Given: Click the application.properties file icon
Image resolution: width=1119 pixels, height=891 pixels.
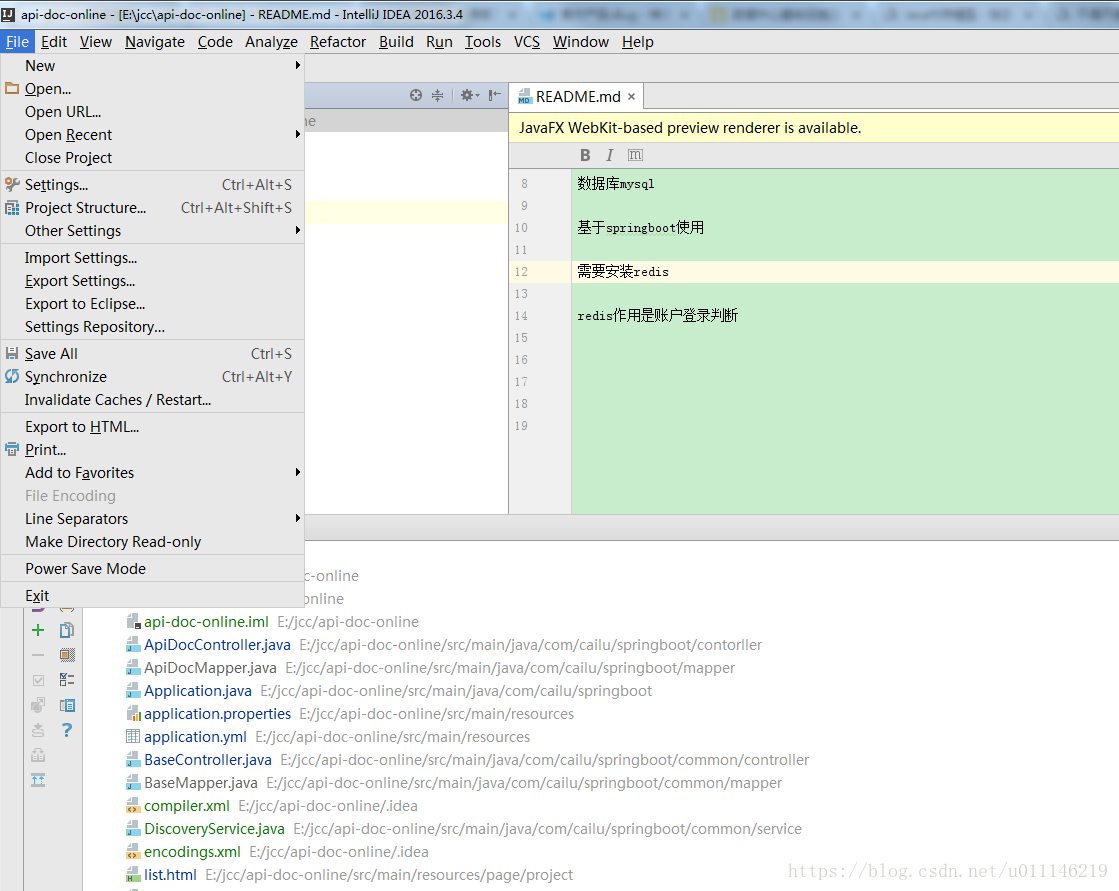Looking at the screenshot, I should coord(133,713).
